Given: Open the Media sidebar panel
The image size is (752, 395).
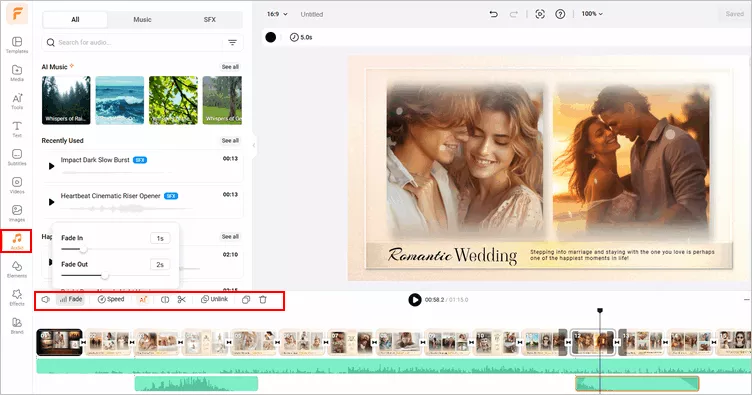Looking at the screenshot, I should click(17, 73).
